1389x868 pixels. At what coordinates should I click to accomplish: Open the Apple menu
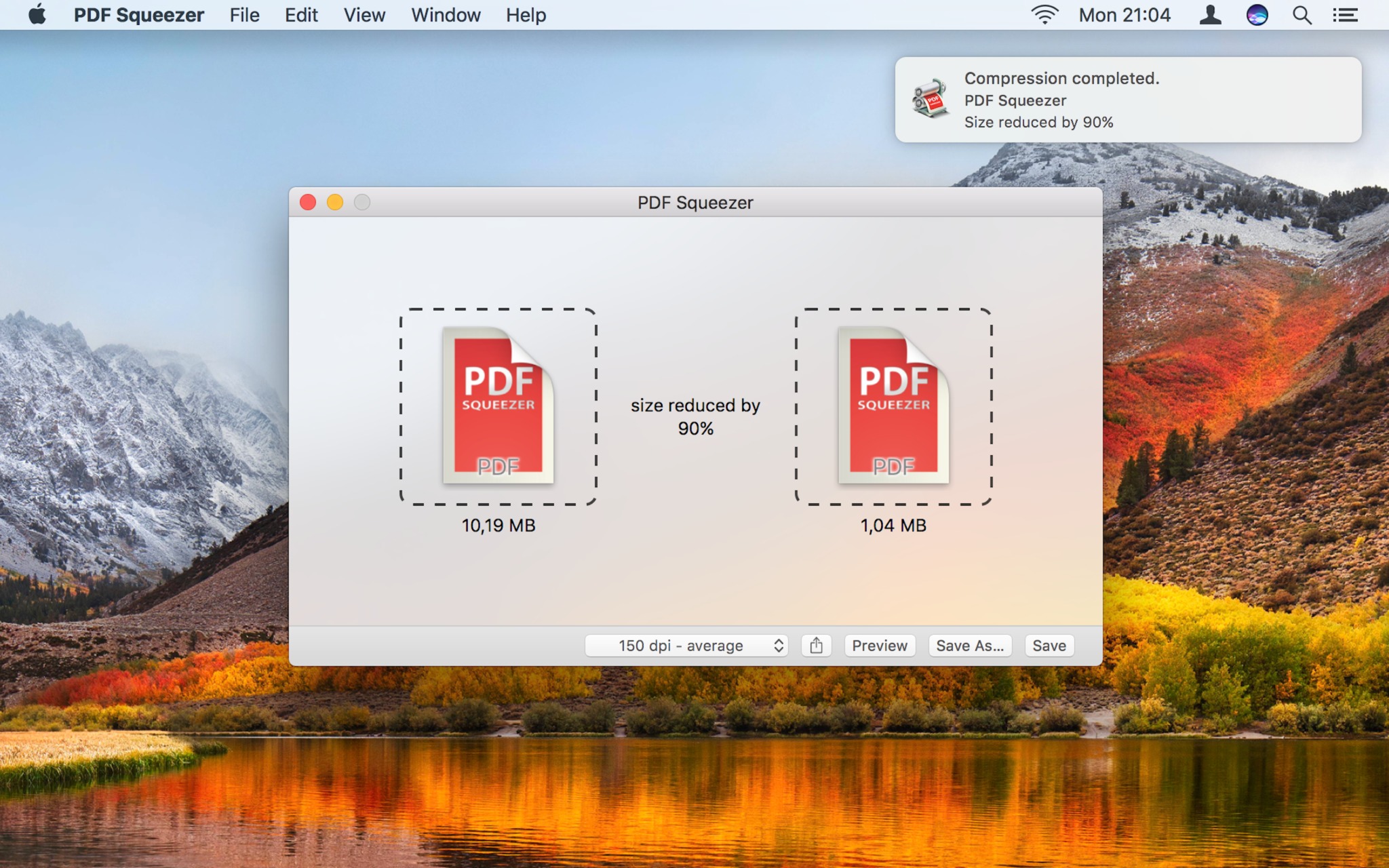[37, 15]
